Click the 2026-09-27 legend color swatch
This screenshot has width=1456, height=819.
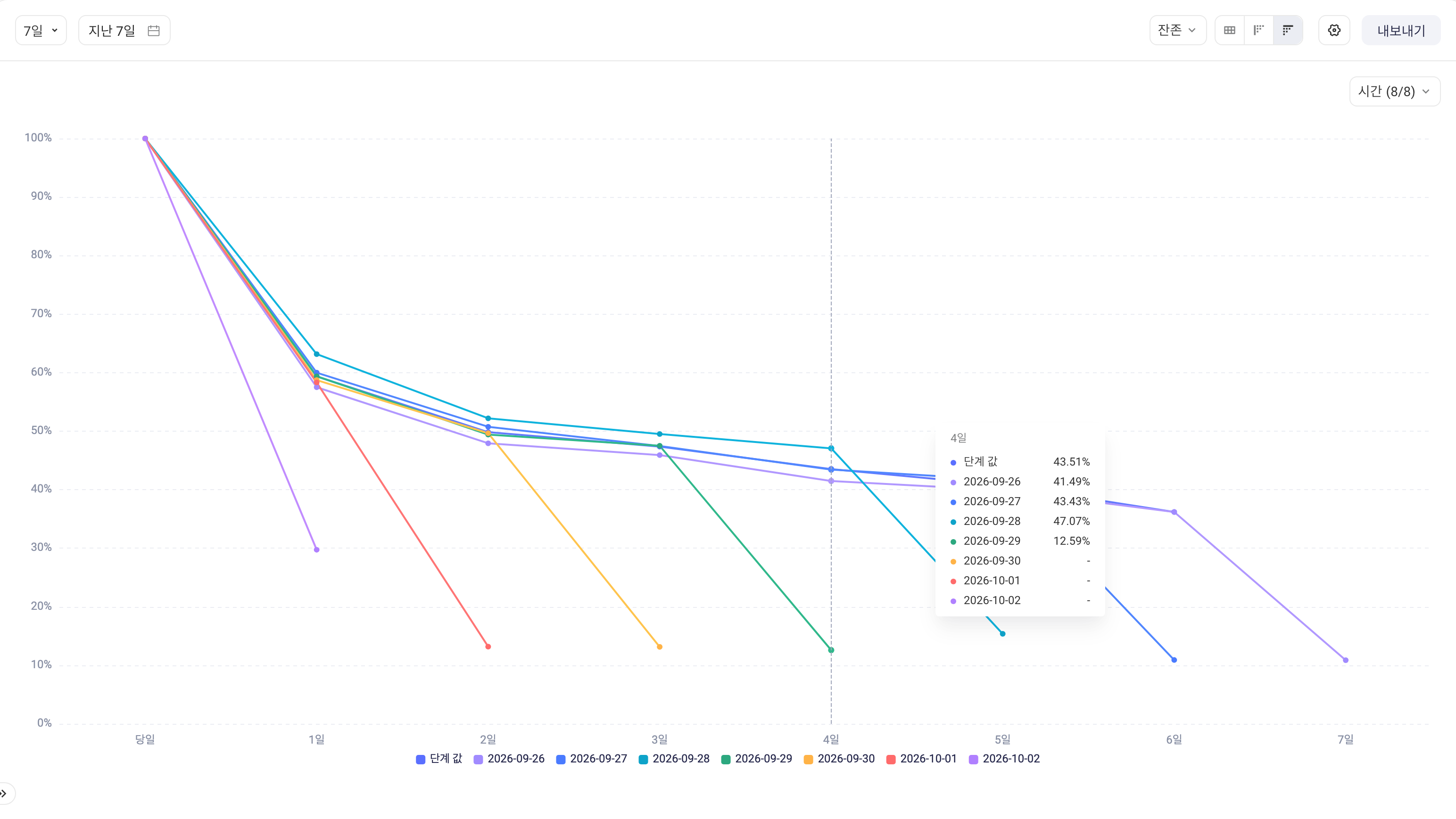point(561,760)
